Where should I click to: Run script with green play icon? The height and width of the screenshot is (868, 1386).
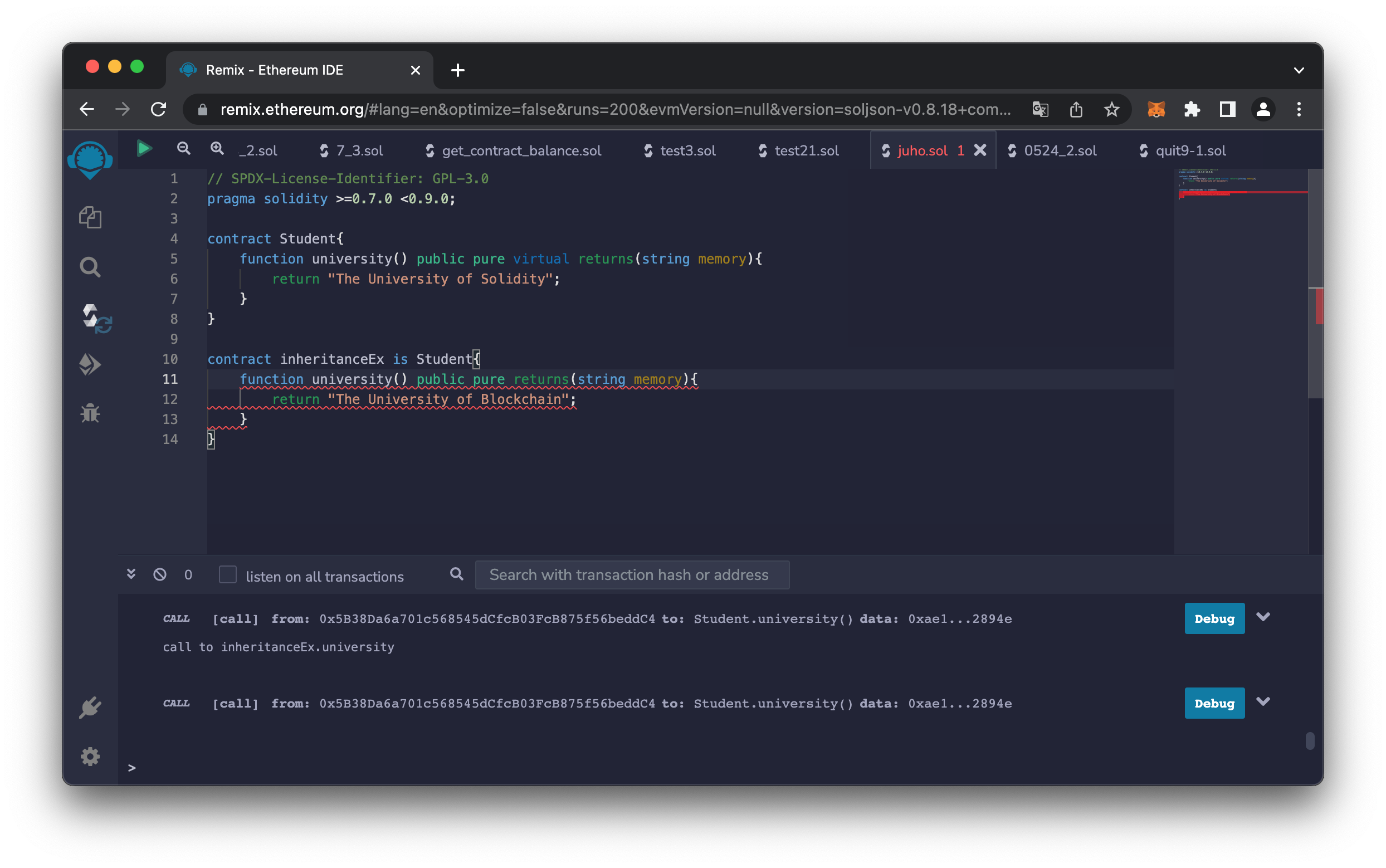coord(144,149)
